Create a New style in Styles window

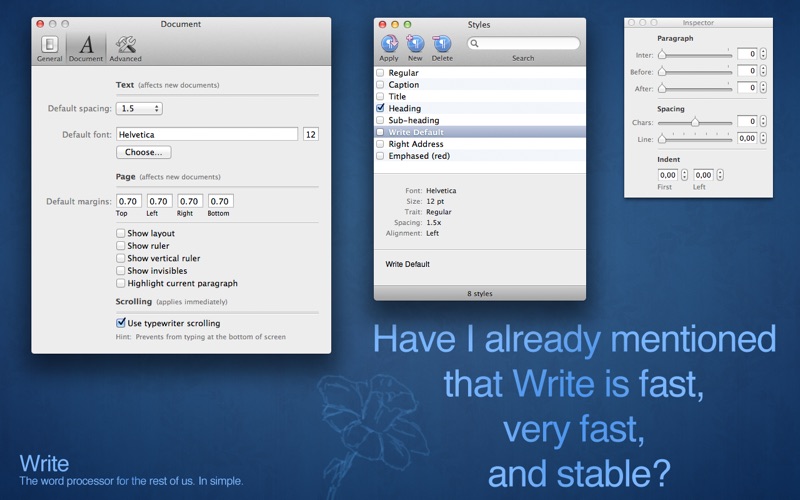point(415,48)
